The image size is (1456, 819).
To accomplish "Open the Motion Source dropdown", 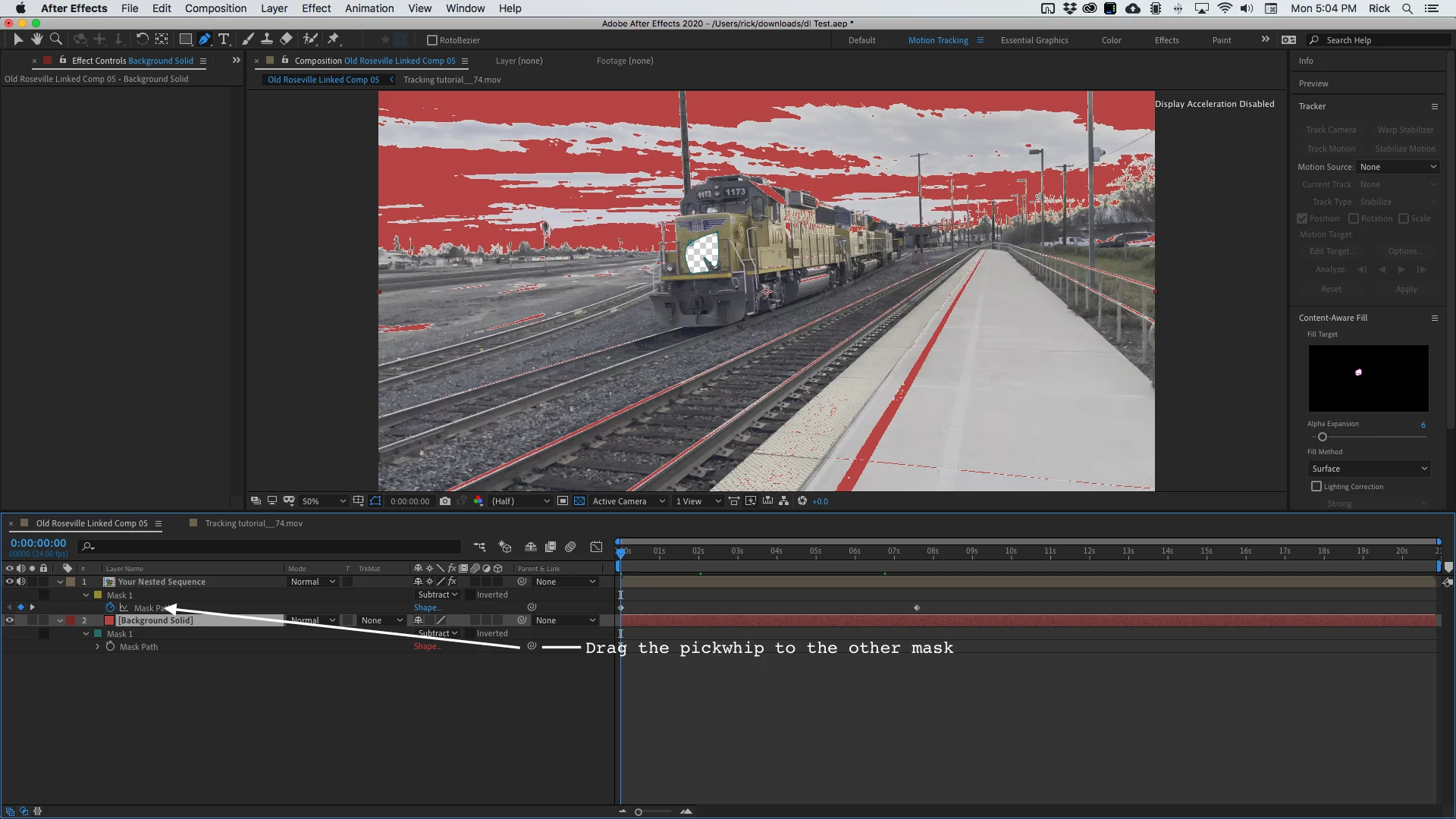I will 1398,167.
